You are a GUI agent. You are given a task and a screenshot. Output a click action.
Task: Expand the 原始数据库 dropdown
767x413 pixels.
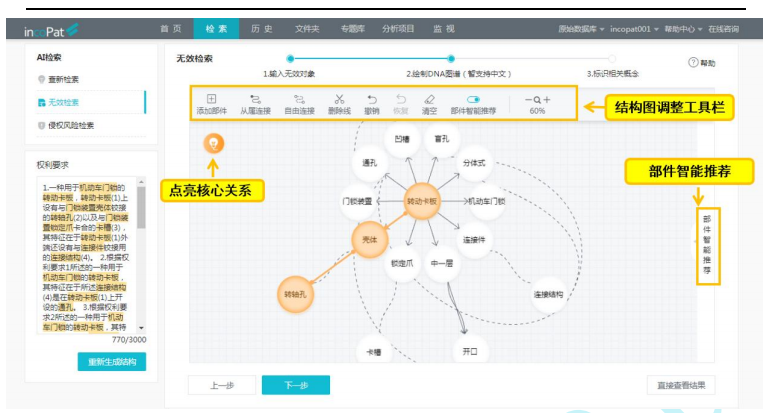[581, 29]
